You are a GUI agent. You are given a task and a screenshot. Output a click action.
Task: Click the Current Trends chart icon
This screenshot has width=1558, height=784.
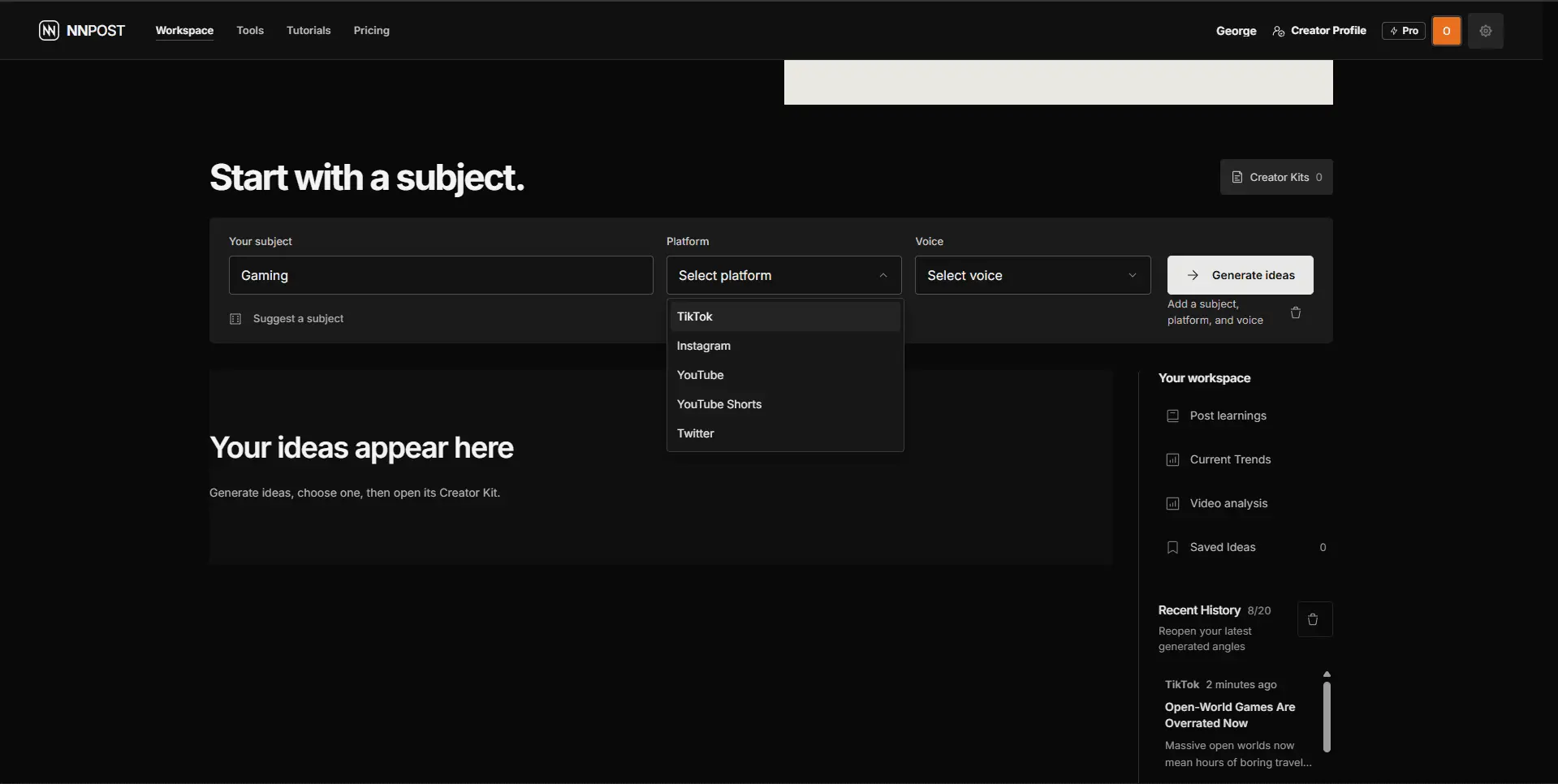[x=1172, y=459]
